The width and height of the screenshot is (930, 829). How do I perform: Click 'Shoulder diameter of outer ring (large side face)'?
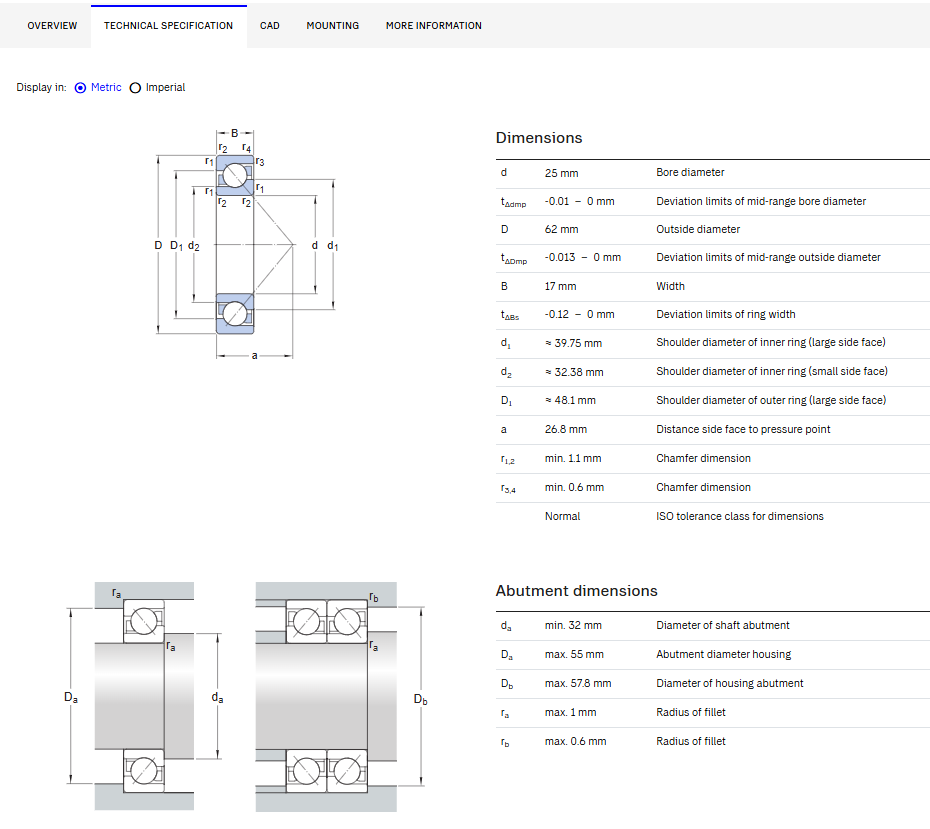[x=771, y=400]
